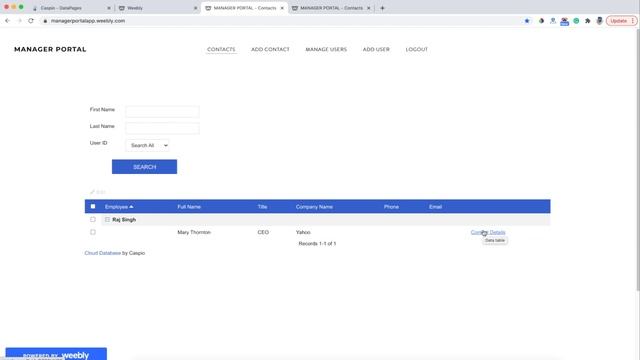Click the blue SEARCH button

(x=144, y=167)
